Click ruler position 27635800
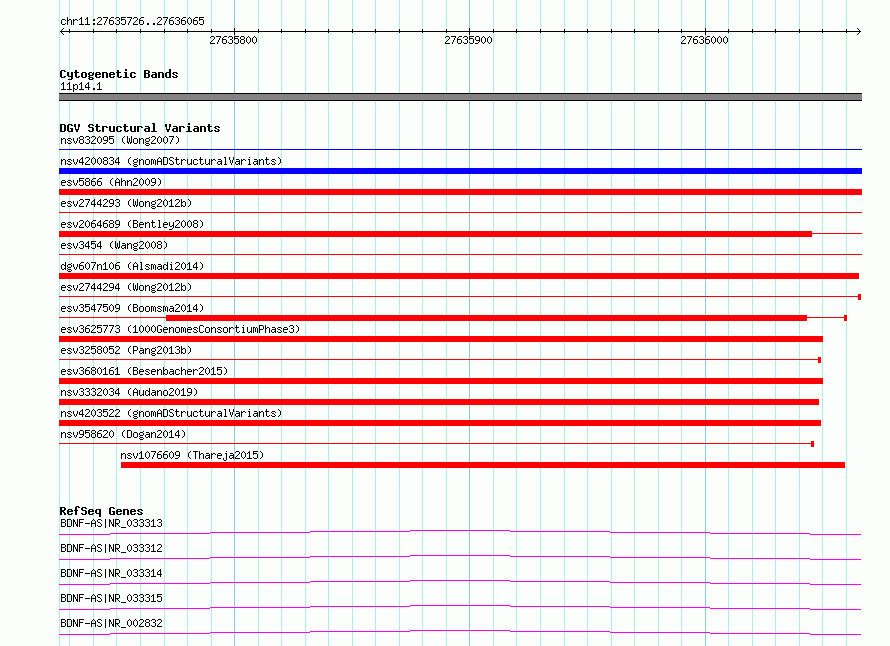890x646 pixels. click(x=233, y=40)
